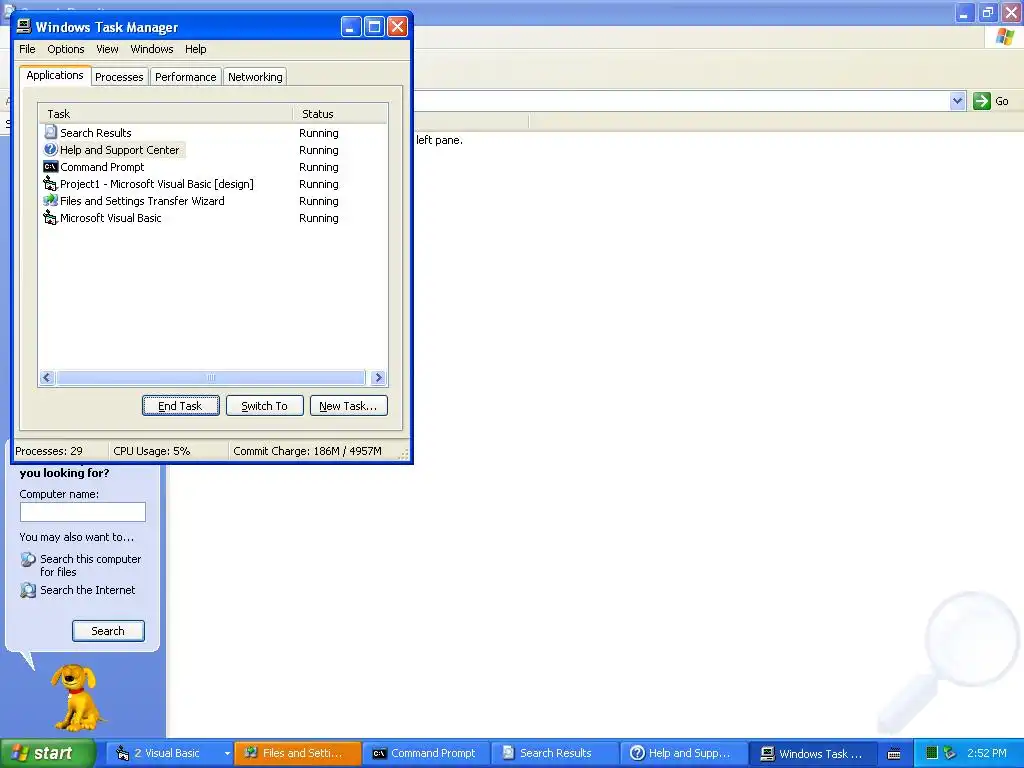1024x768 pixels.
Task: Open the address bar dropdown arrow
Action: (x=957, y=101)
